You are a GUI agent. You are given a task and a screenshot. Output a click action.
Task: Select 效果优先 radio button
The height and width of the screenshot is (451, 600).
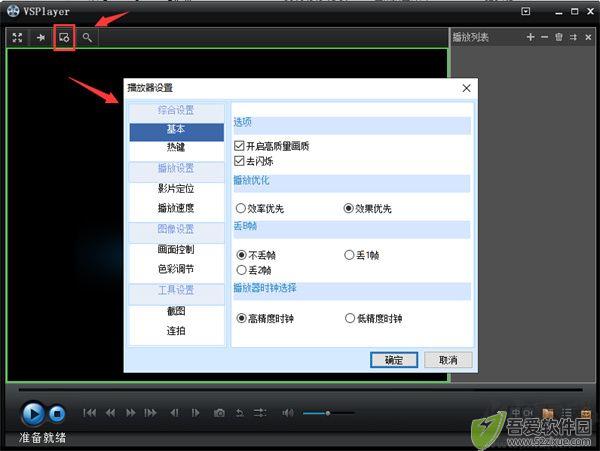tap(348, 208)
